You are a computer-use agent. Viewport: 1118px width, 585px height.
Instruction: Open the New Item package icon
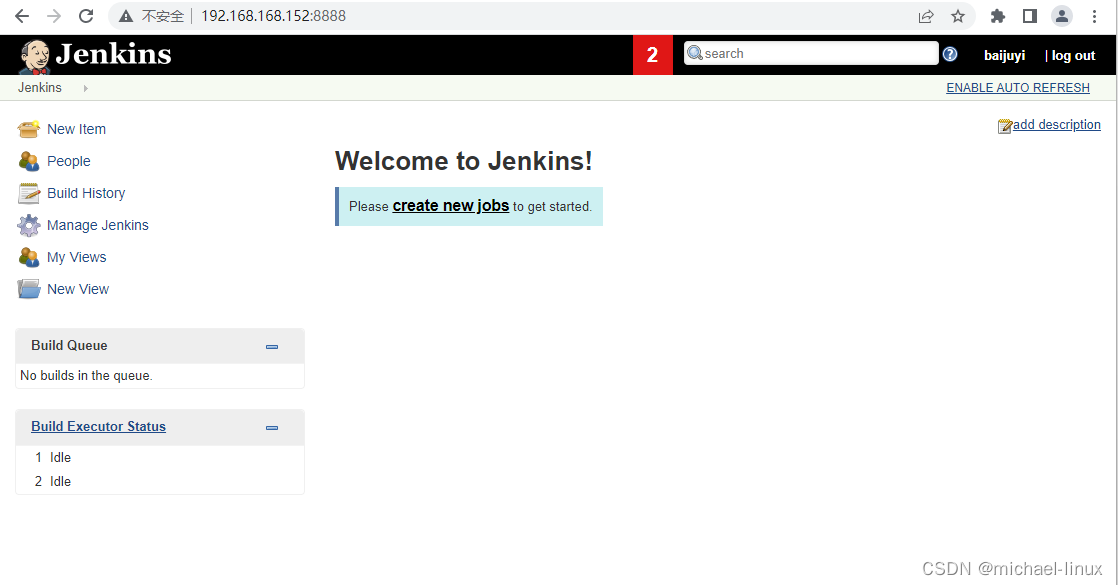[x=29, y=129]
